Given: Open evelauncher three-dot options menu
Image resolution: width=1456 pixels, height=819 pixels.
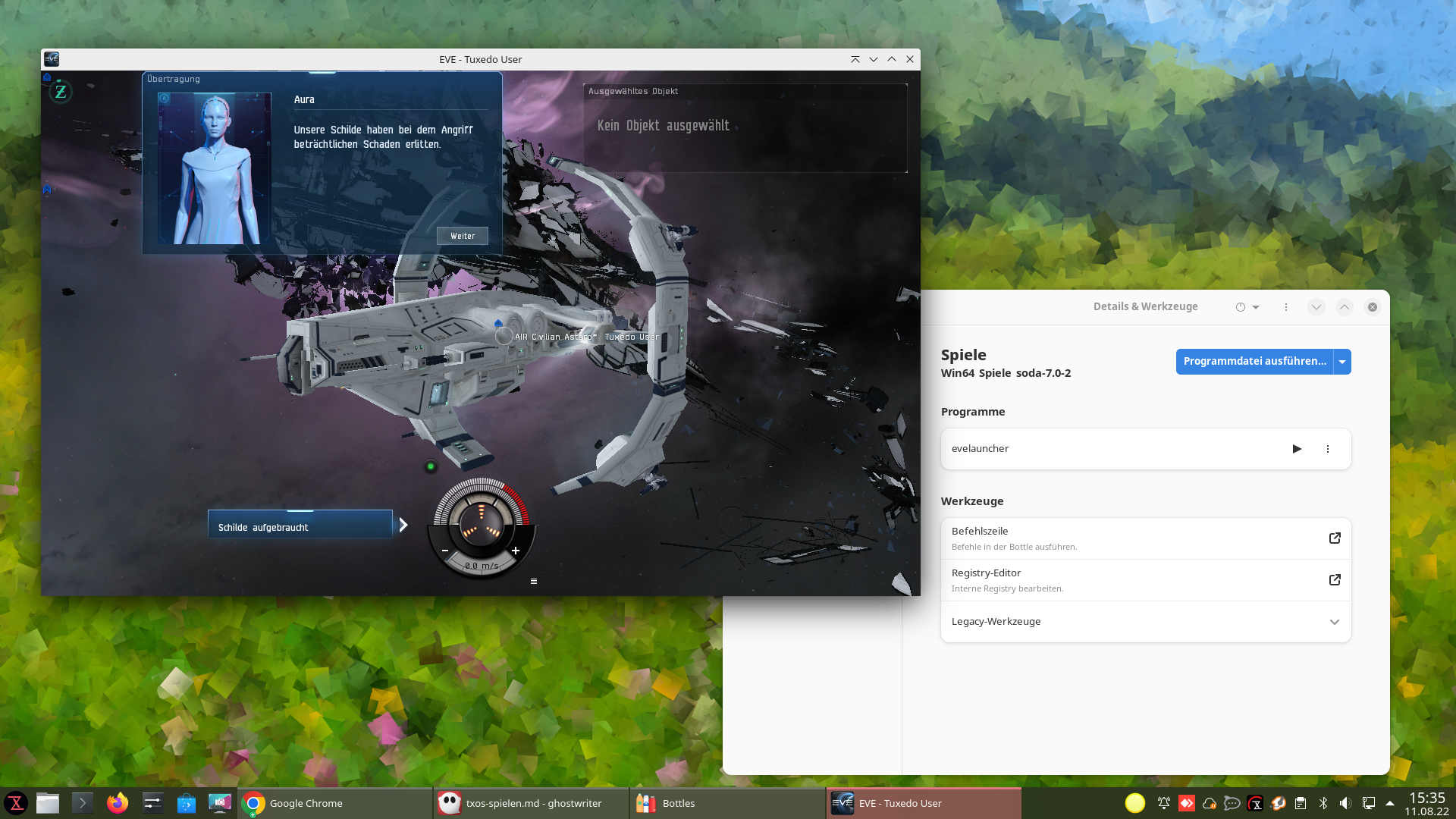Looking at the screenshot, I should [x=1328, y=449].
